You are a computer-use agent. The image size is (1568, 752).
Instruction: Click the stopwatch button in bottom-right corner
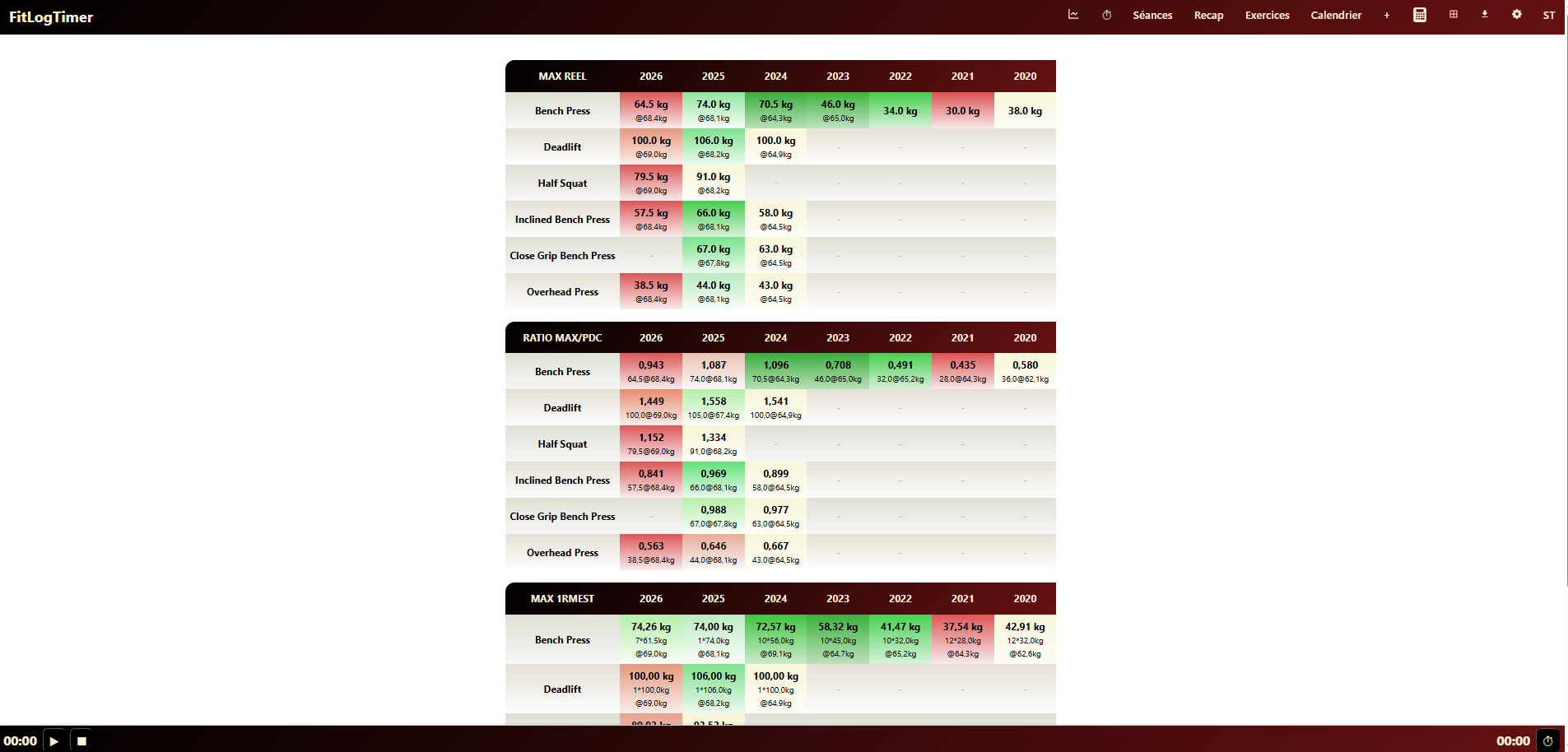[1547, 740]
